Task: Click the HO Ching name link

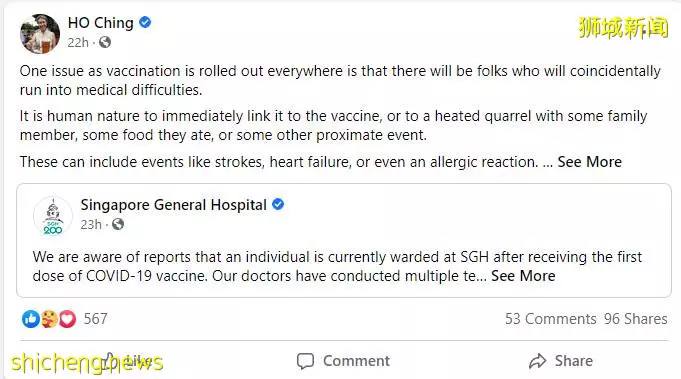Action: (100, 23)
